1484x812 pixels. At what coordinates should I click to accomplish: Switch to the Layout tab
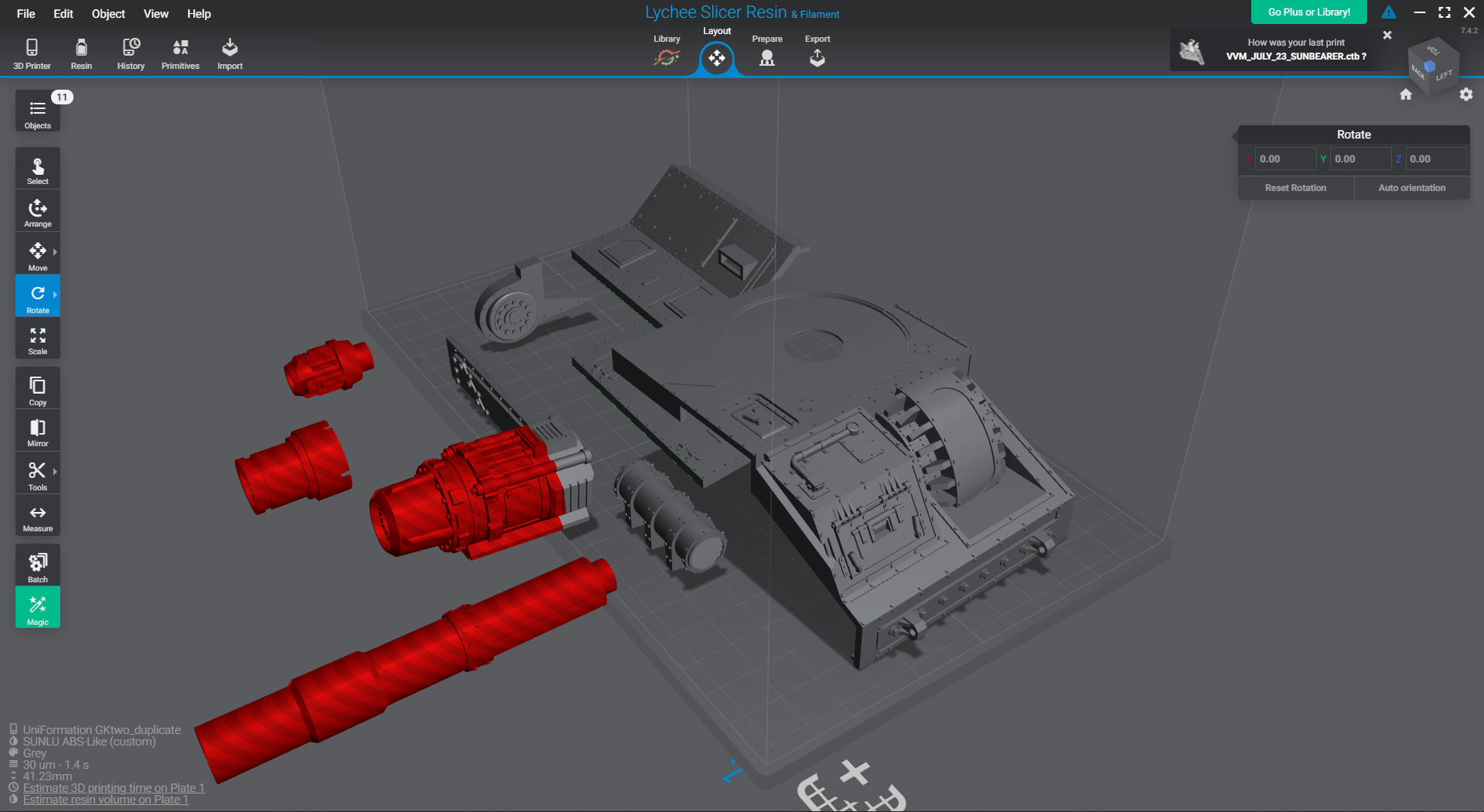pyautogui.click(x=717, y=51)
